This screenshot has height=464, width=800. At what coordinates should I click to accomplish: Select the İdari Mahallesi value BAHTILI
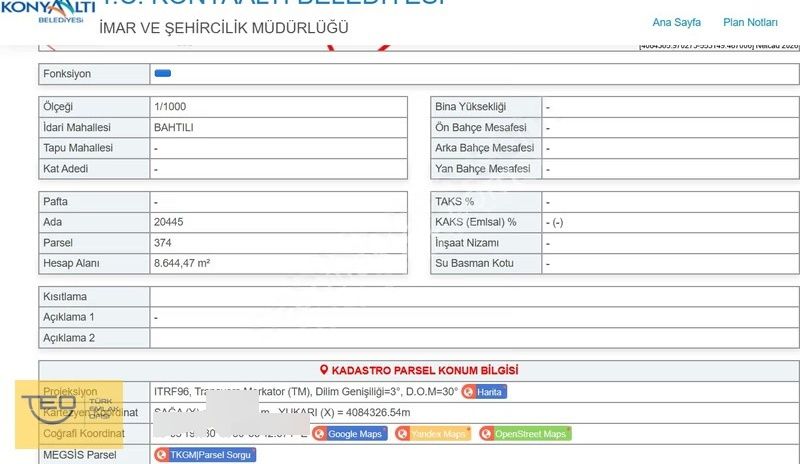(x=173, y=128)
